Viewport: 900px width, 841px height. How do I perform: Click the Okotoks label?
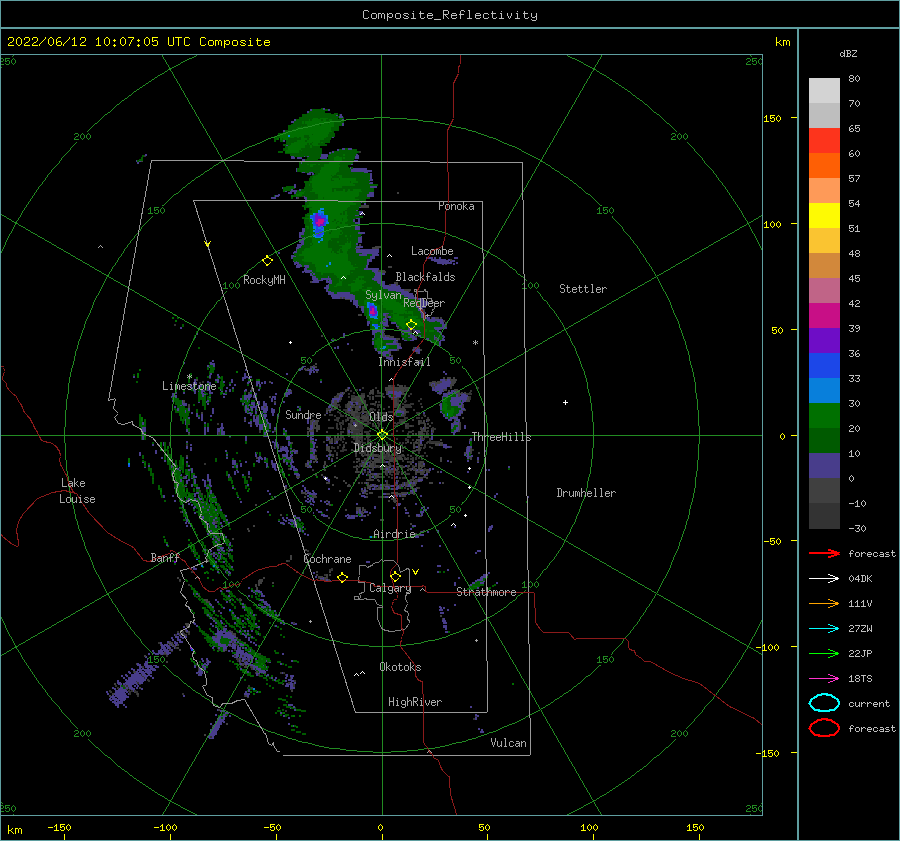click(x=400, y=667)
